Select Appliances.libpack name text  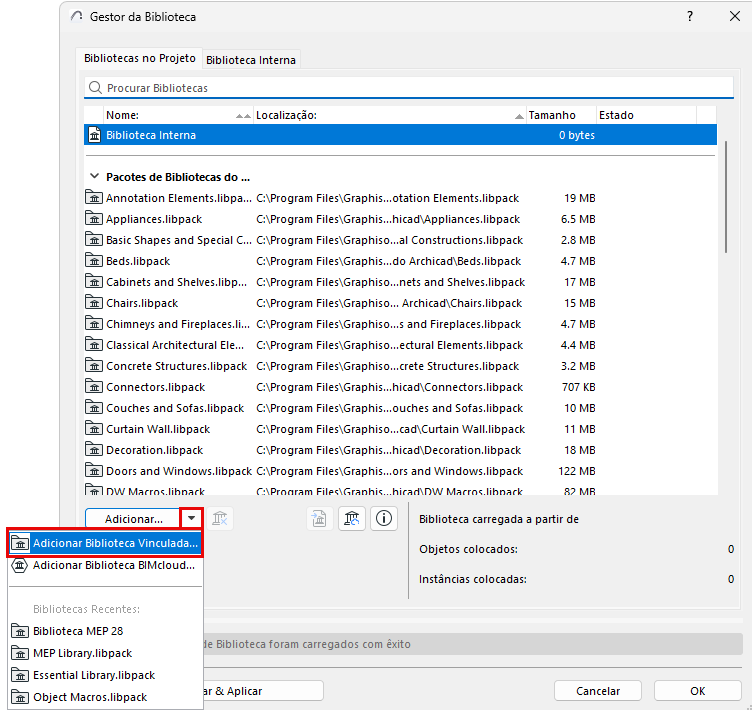click(154, 219)
